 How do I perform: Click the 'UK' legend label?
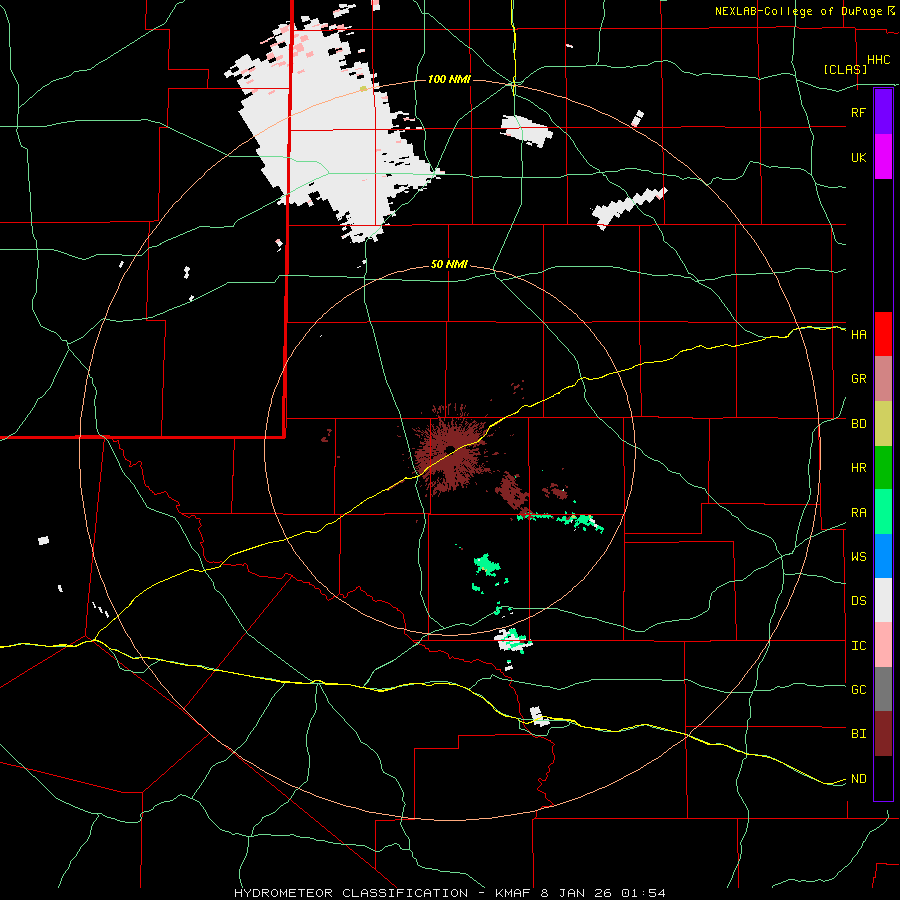(858, 157)
